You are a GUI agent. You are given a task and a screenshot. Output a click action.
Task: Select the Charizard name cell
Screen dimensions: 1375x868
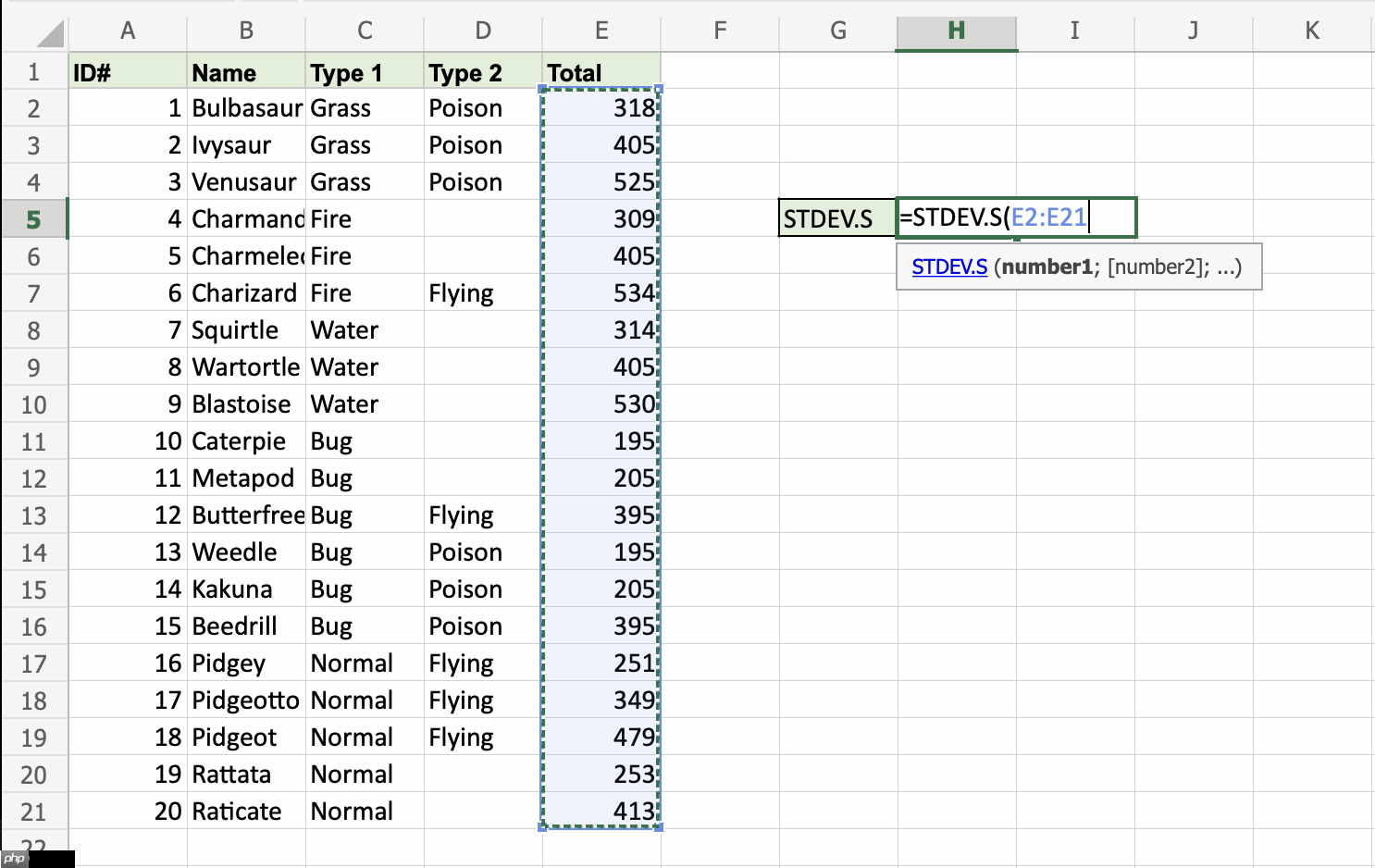click(x=246, y=293)
